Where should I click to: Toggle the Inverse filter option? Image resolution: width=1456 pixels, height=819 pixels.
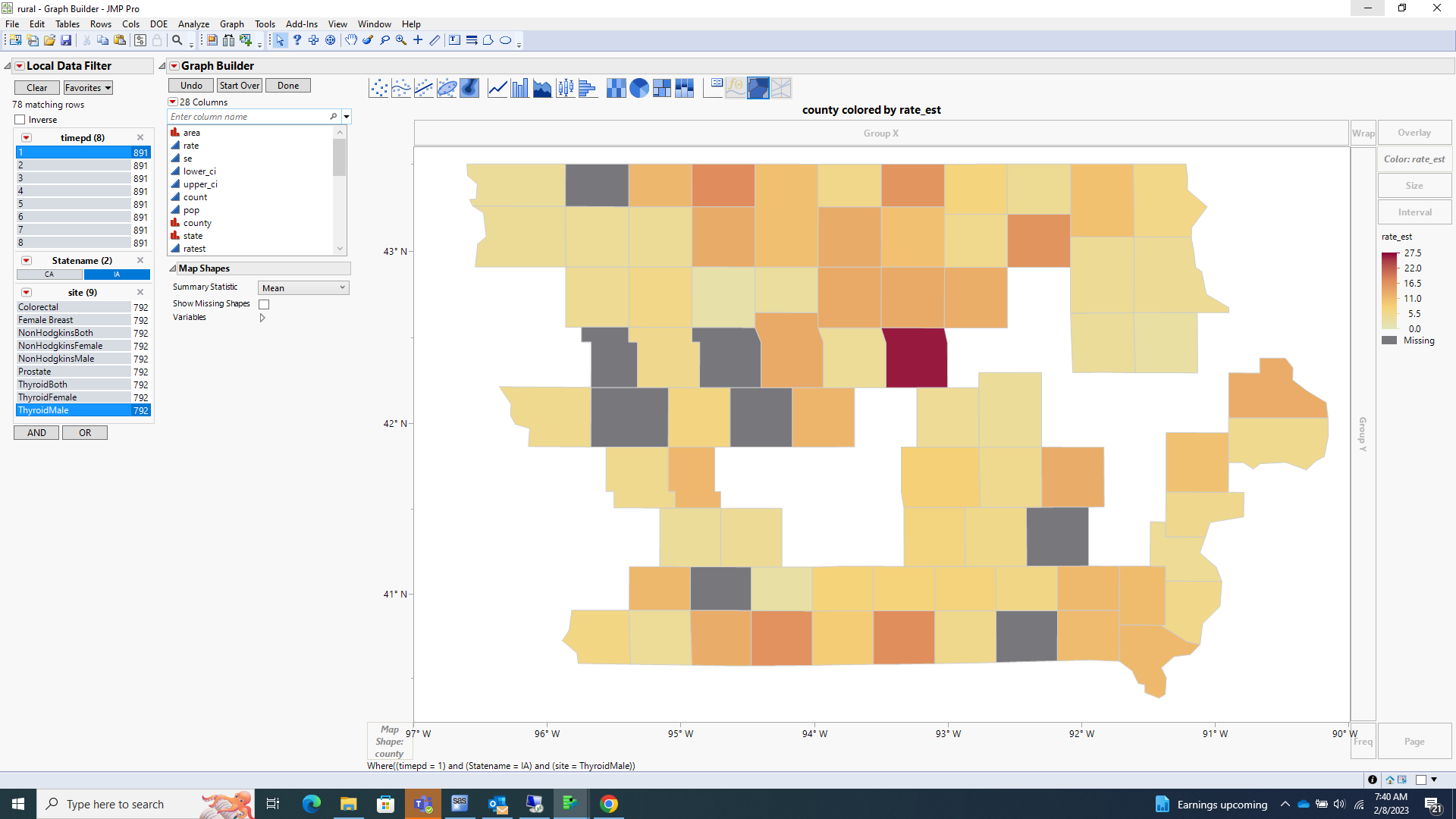(x=19, y=119)
